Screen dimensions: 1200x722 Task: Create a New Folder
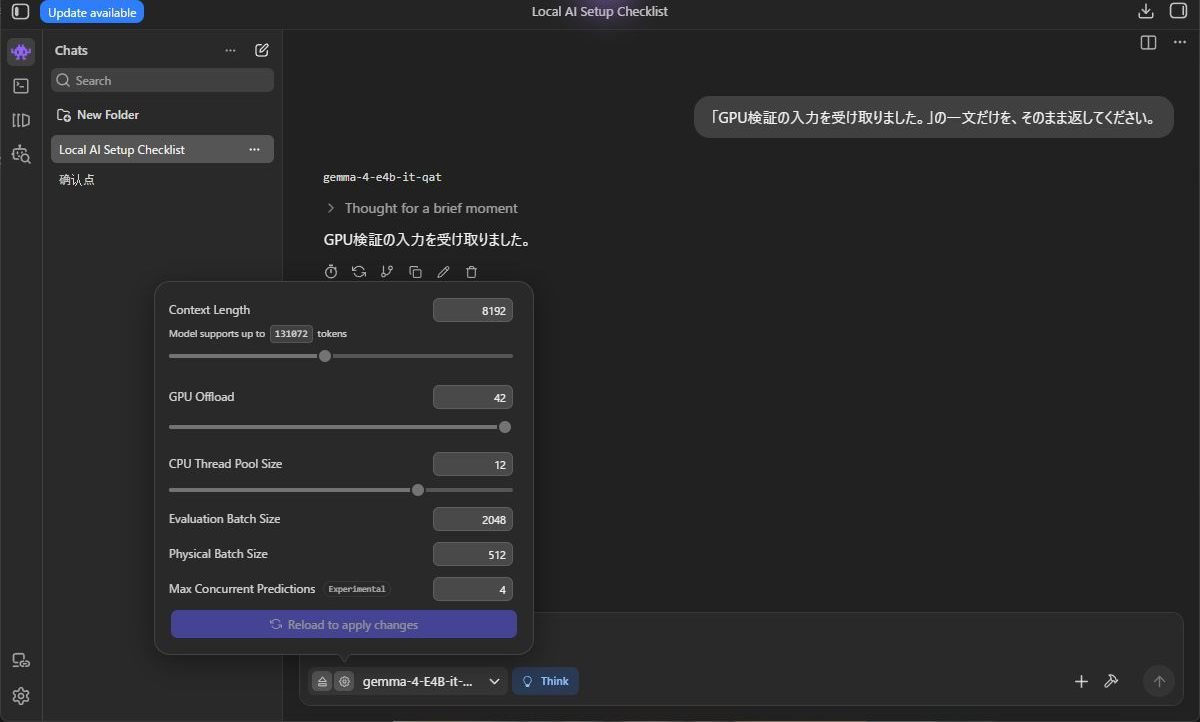click(x=98, y=115)
